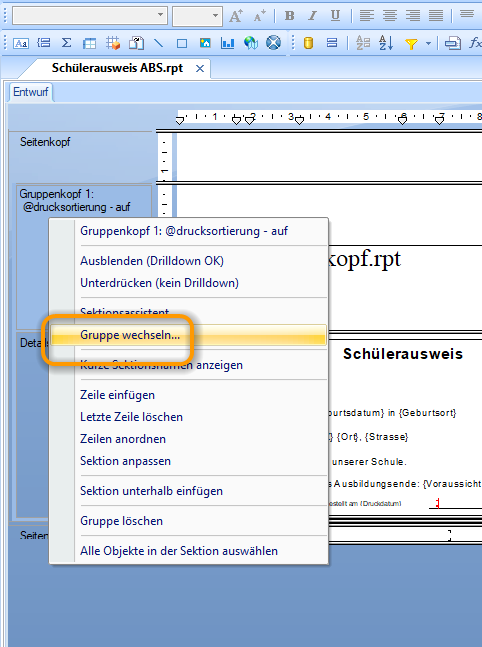
Task: Choose Alle Objekte in der Sektion auswählen
Action: 179,551
